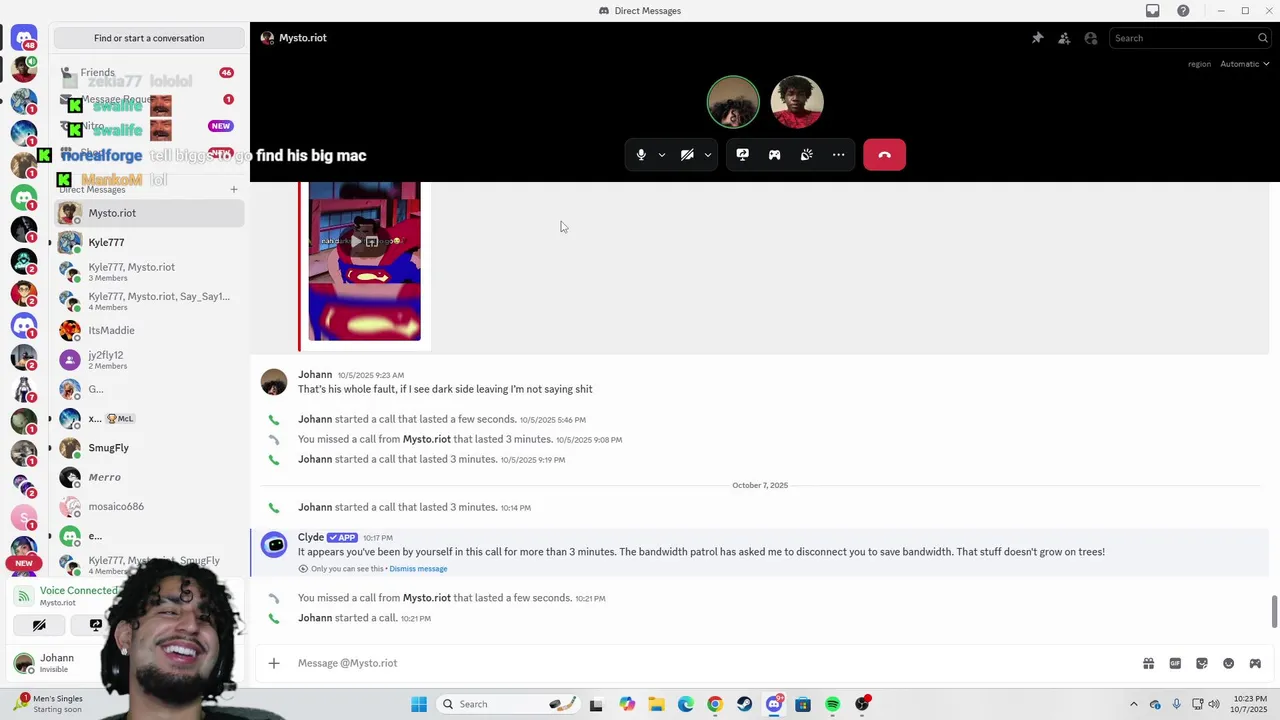Click the Dismiss message link
1280x720 pixels.
pos(418,569)
